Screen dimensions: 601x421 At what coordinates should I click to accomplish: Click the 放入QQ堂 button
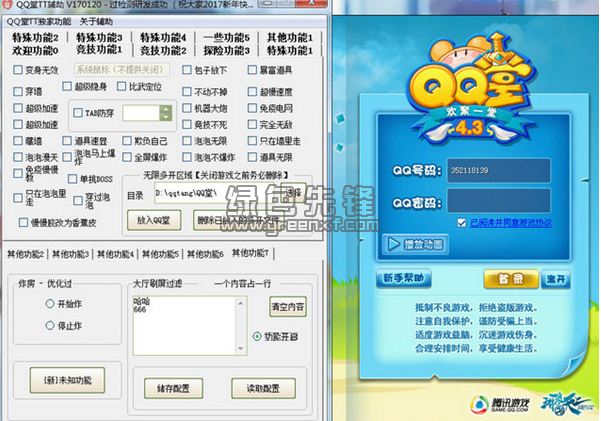[x=154, y=220]
